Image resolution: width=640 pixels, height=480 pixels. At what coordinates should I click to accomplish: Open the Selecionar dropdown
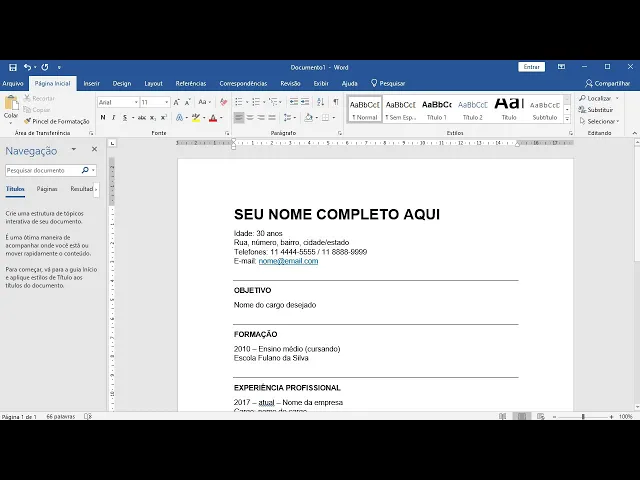[x=599, y=121]
